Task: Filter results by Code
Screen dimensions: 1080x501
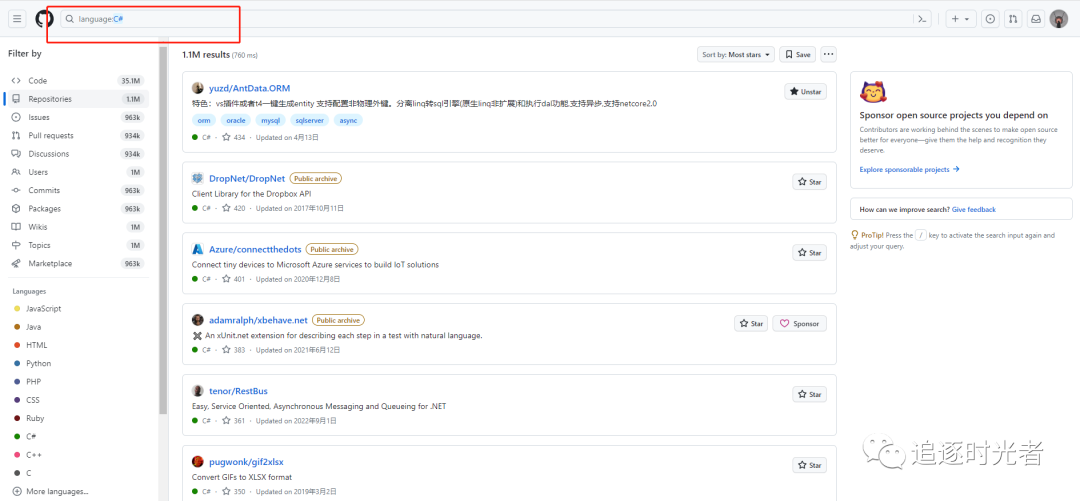Action: (77, 81)
